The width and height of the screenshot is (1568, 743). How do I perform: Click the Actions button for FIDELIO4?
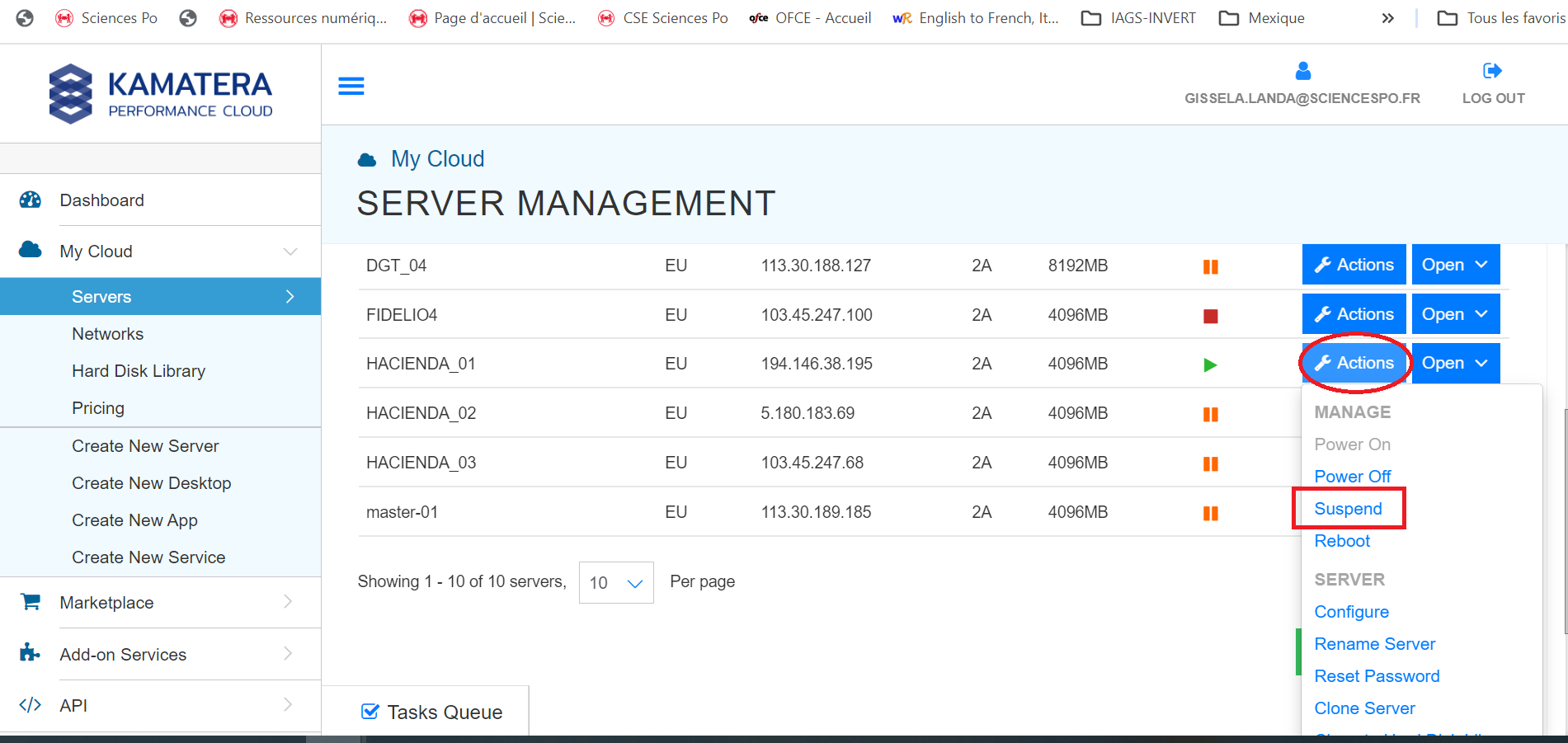point(1354,314)
